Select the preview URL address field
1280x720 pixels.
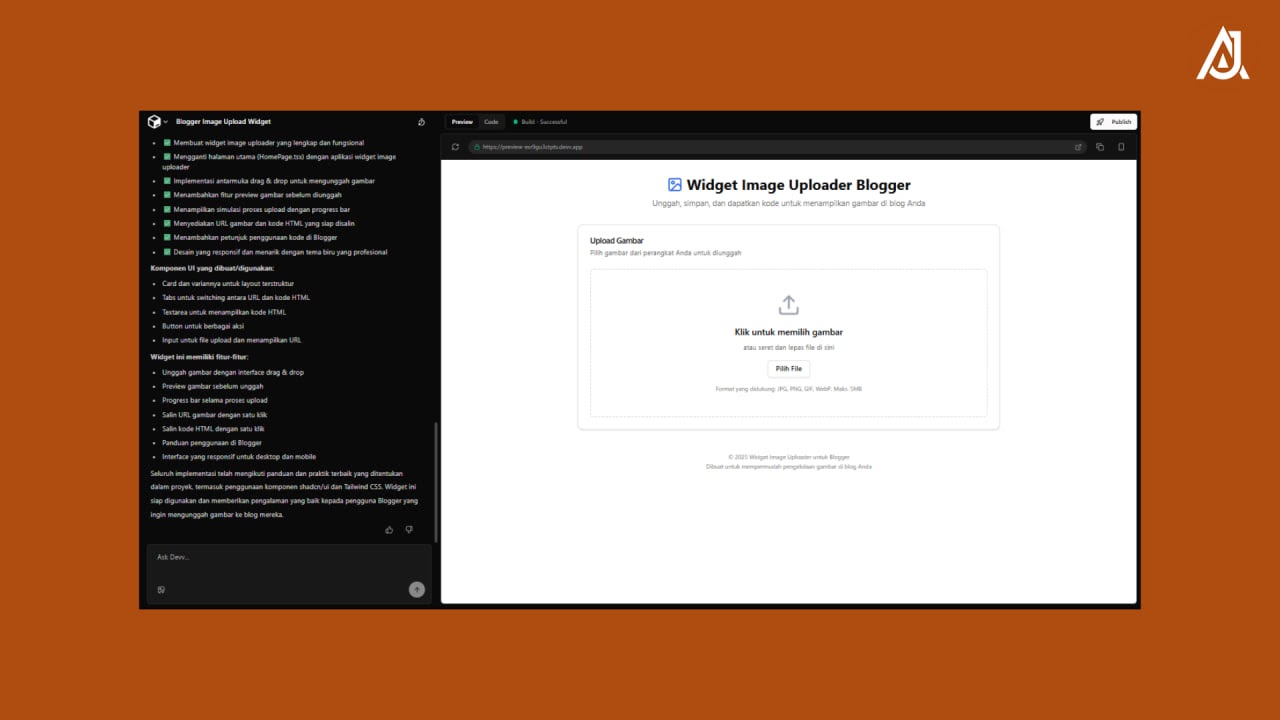coord(777,147)
